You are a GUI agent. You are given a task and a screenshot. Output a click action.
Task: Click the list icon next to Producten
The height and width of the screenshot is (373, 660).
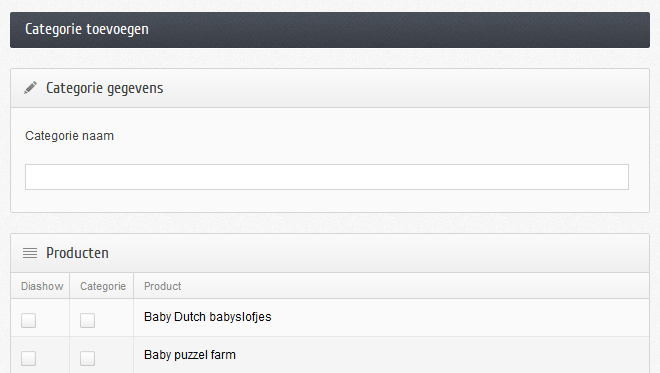tap(30, 253)
